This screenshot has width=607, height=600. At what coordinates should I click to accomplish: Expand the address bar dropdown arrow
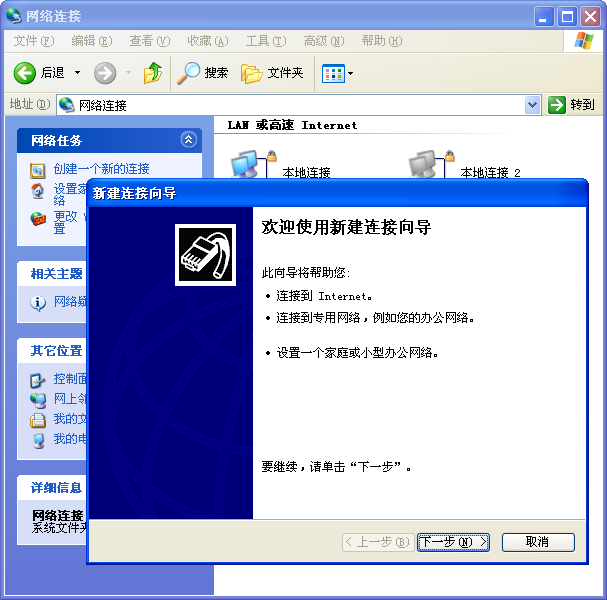pos(532,105)
